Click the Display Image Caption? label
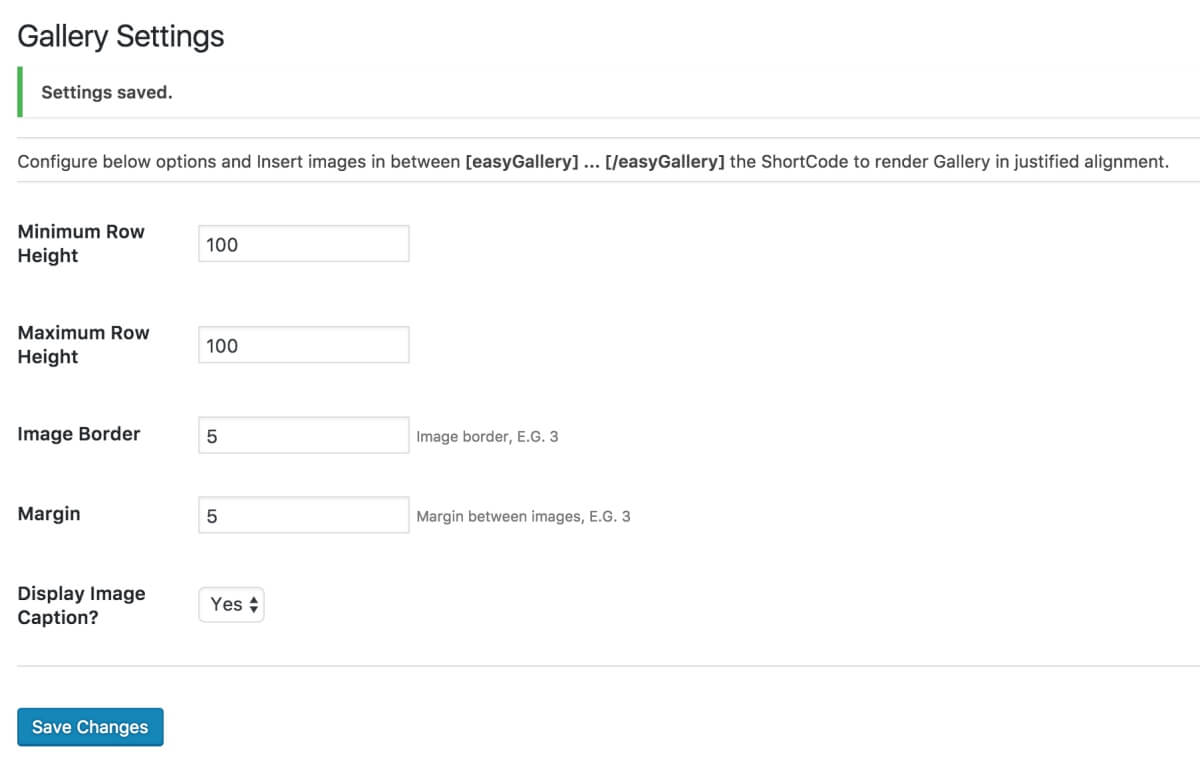Viewport: 1200px width, 781px height. coord(81,605)
